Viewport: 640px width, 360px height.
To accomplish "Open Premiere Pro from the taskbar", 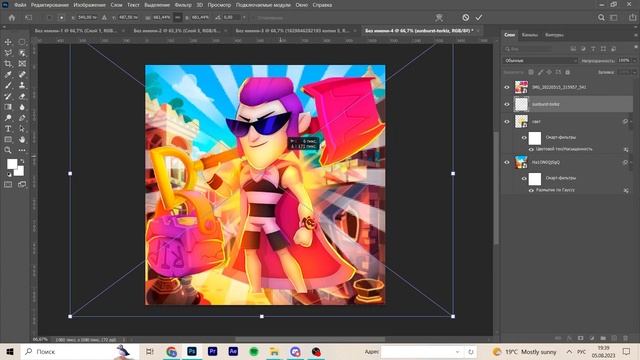I will point(212,351).
